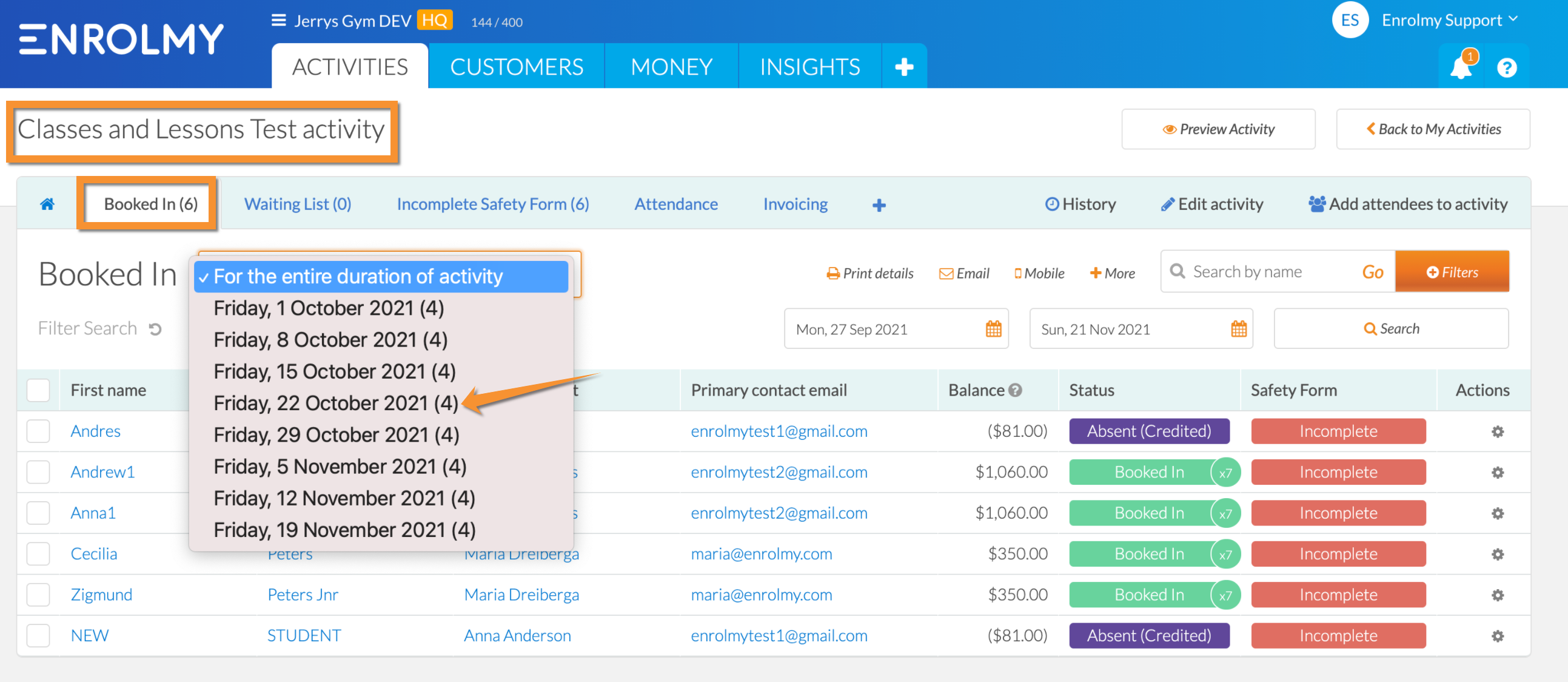The height and width of the screenshot is (682, 1568).
Task: Open the notifications bell
Action: [x=1460, y=67]
